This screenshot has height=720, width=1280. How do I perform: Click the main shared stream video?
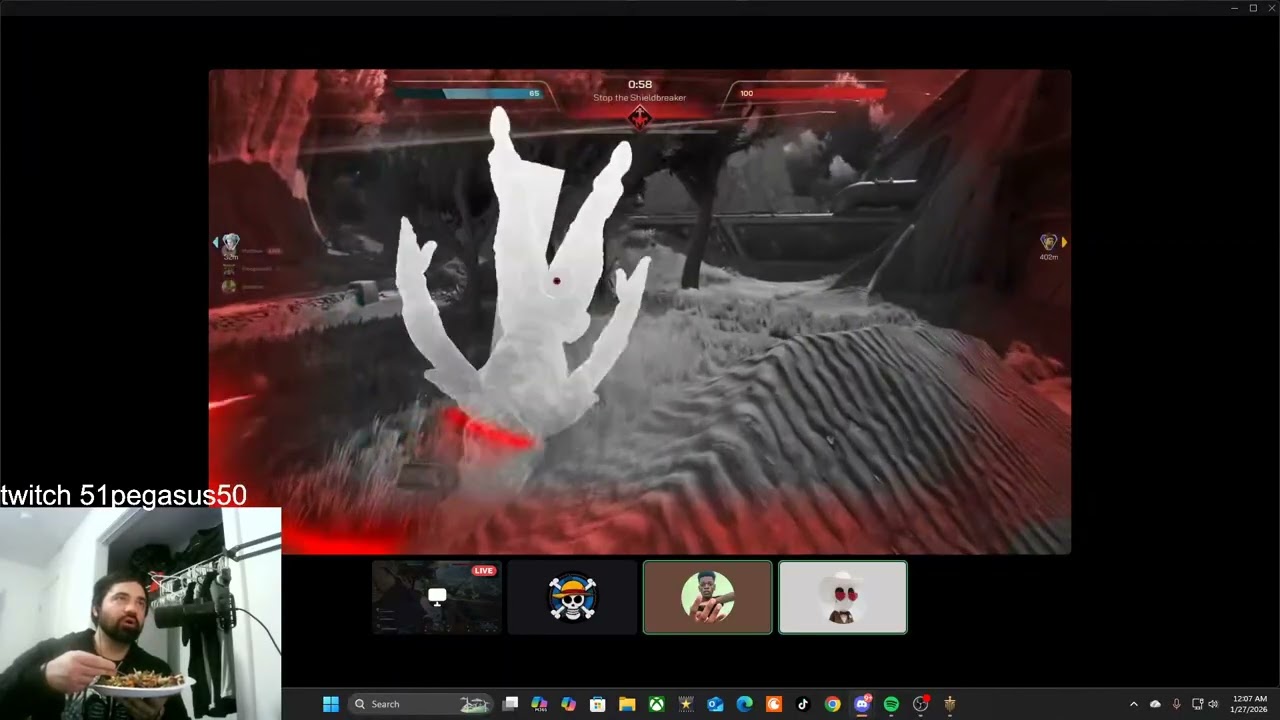click(x=640, y=311)
